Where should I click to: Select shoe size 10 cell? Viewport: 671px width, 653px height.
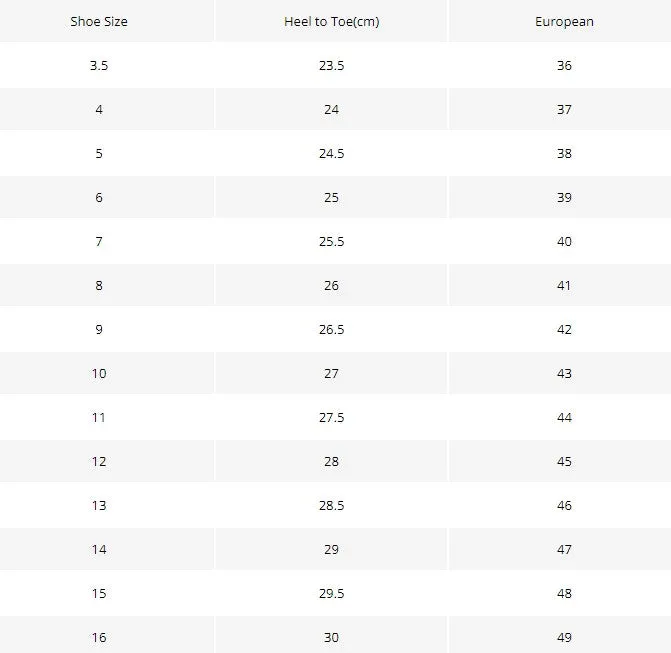99,374
